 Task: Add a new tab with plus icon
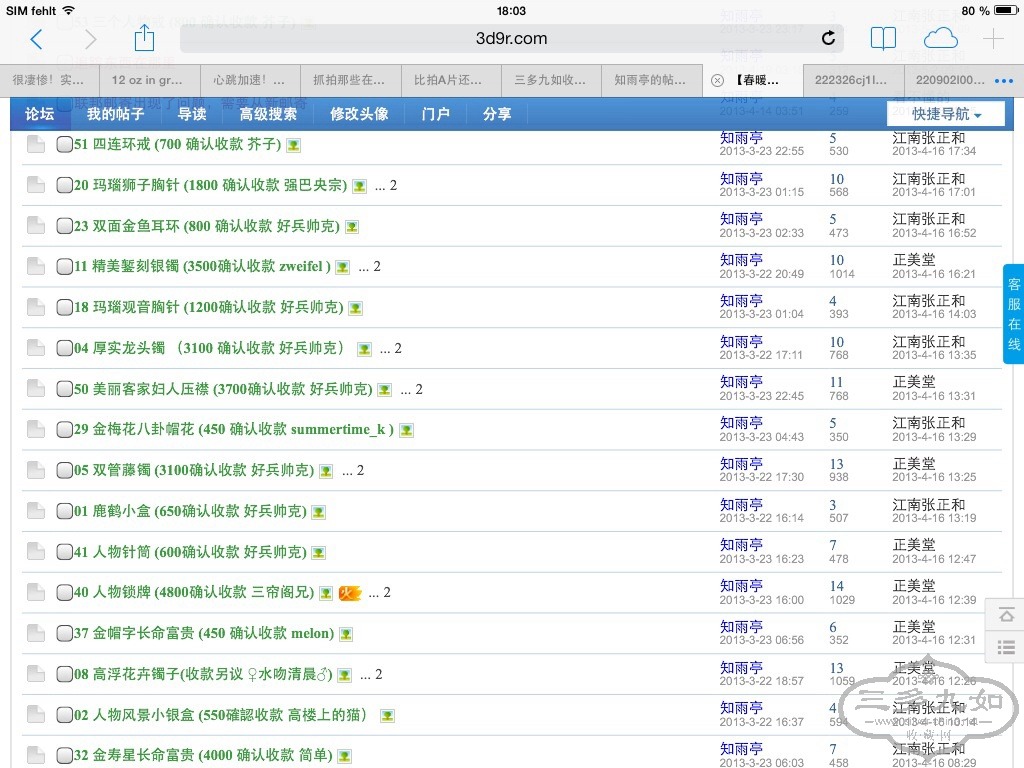click(993, 39)
